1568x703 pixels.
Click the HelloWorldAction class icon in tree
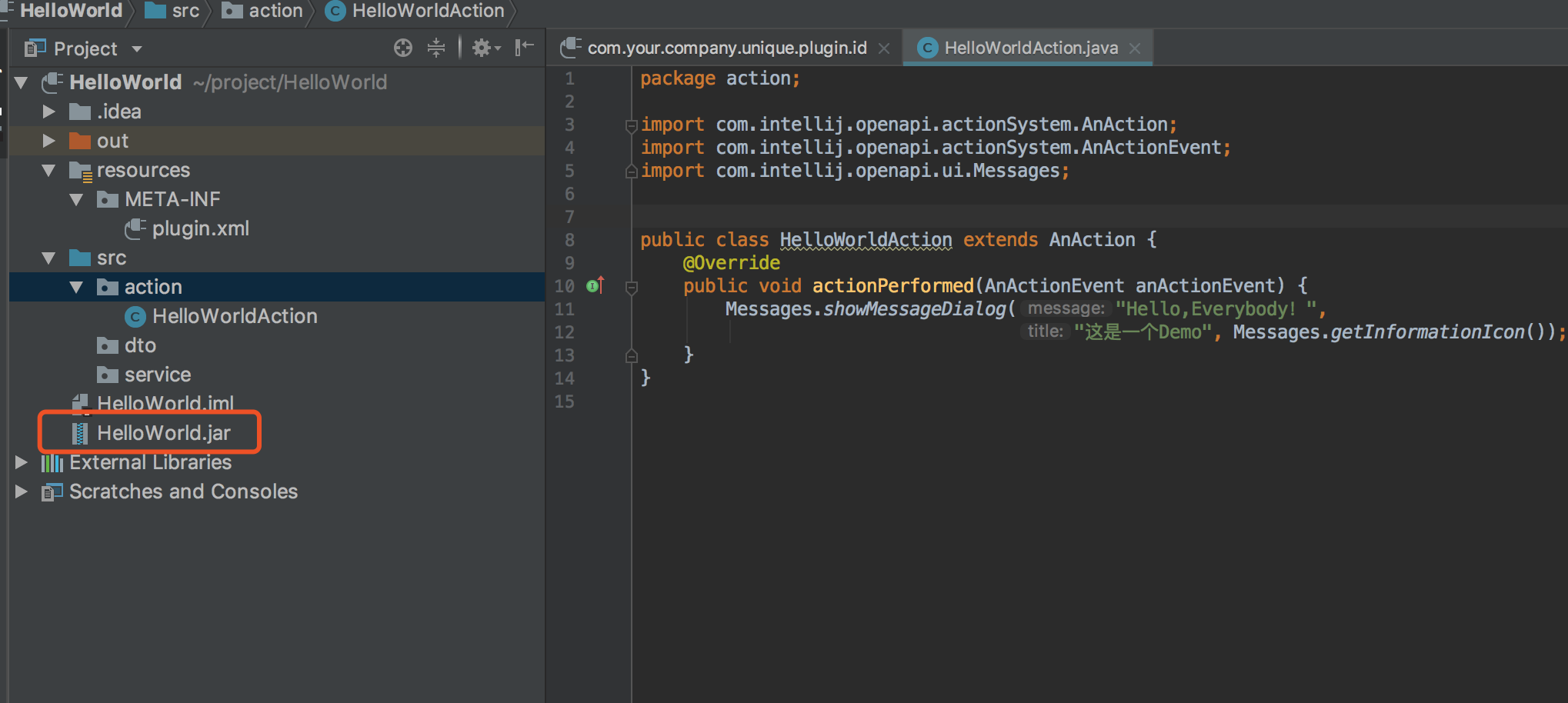[x=135, y=316]
